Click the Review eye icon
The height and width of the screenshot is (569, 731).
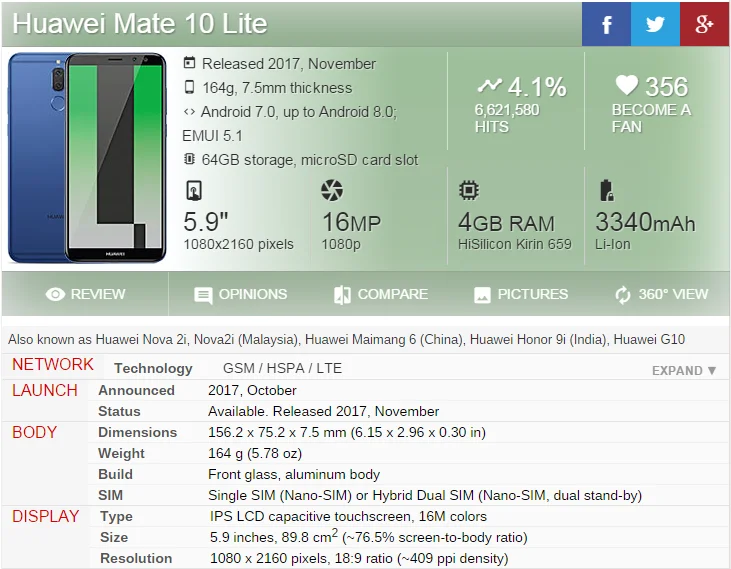click(55, 294)
